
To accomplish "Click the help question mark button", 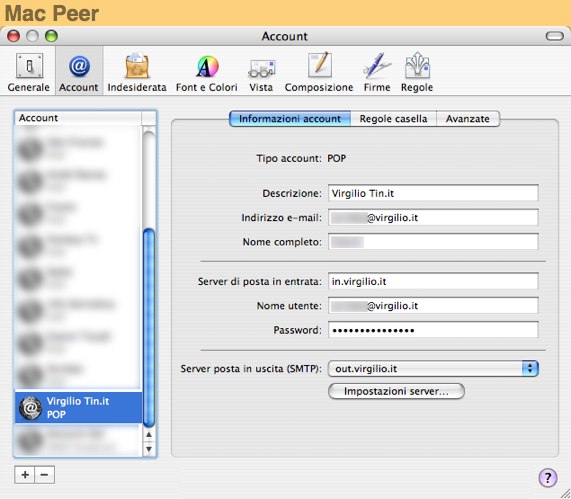I will [548, 477].
